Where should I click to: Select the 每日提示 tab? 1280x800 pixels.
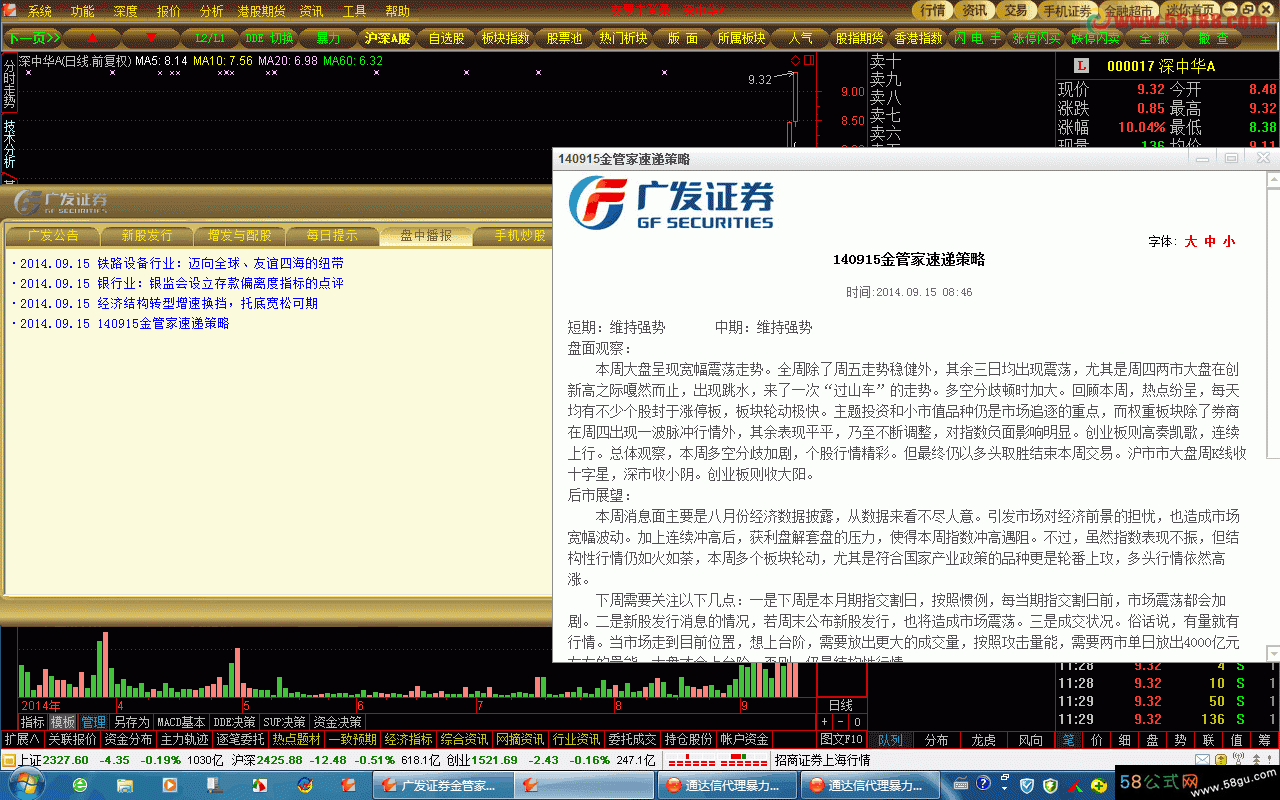tap(332, 236)
